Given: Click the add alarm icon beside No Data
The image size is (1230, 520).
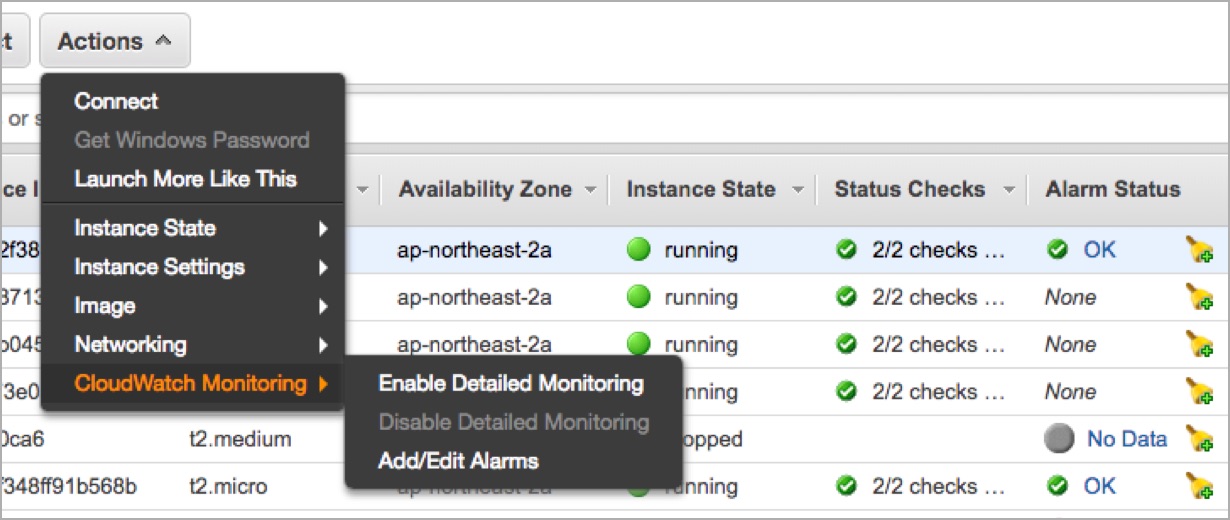Looking at the screenshot, I should (x=1199, y=439).
